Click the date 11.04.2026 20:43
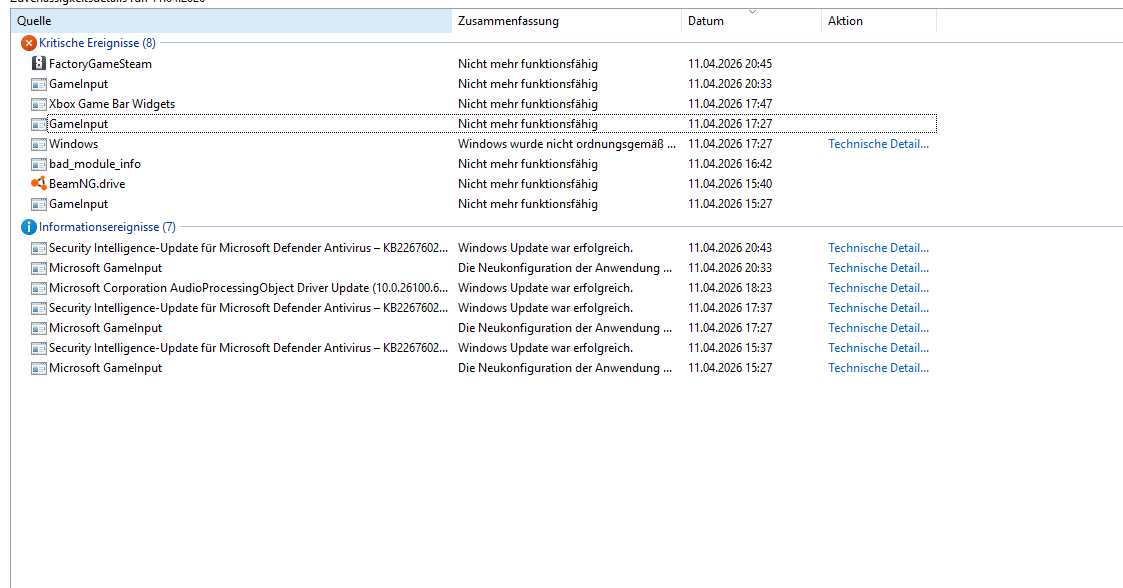Screen dimensions: 1123x588 (x=730, y=248)
